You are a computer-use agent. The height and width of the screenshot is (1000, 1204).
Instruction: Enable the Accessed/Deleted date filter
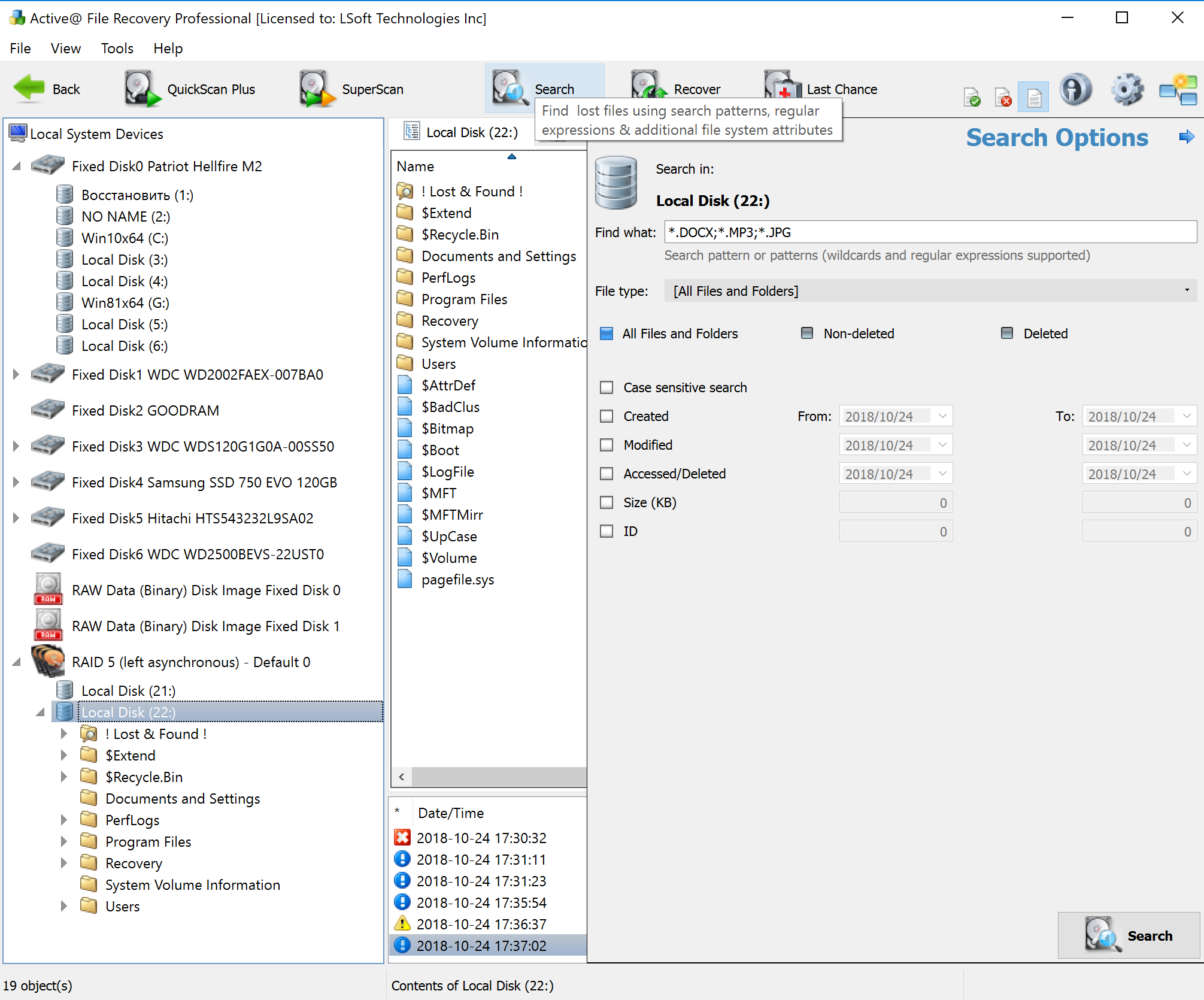606,474
